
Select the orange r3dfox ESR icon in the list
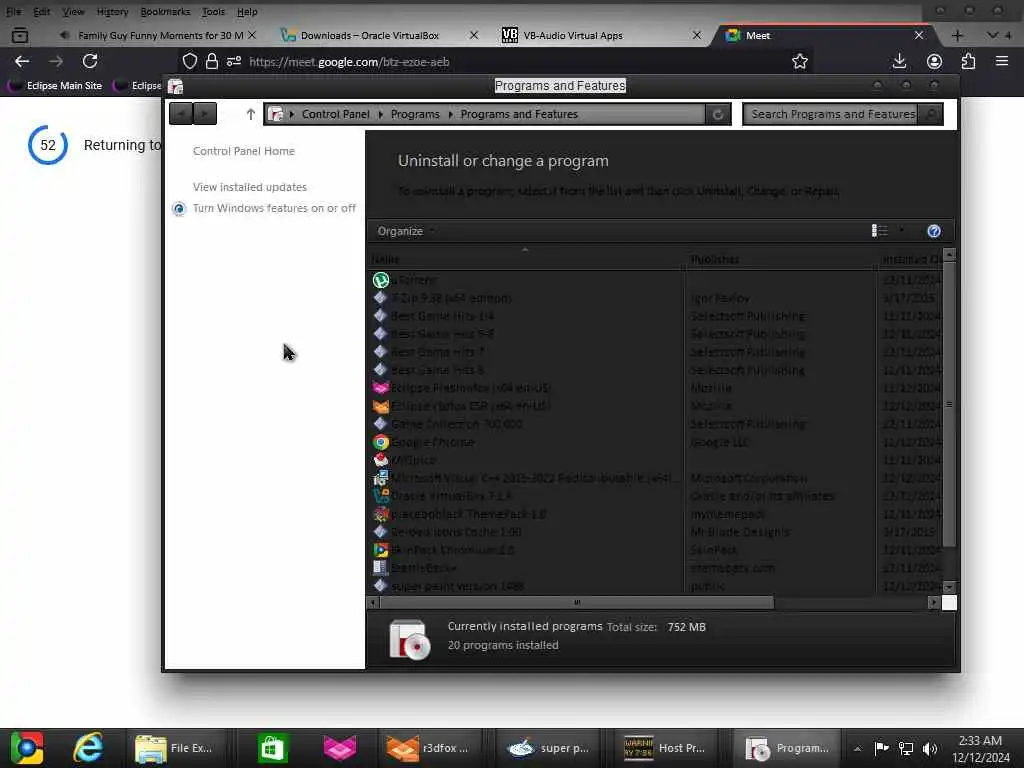(381, 406)
